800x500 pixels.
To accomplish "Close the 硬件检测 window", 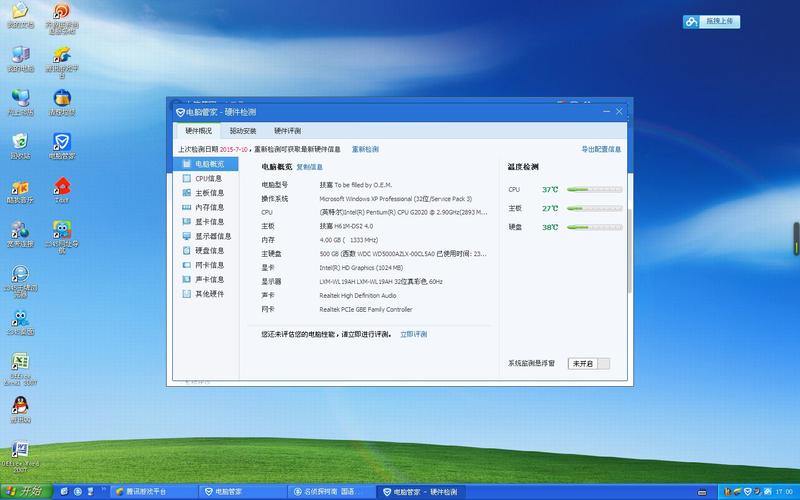I will (619, 111).
